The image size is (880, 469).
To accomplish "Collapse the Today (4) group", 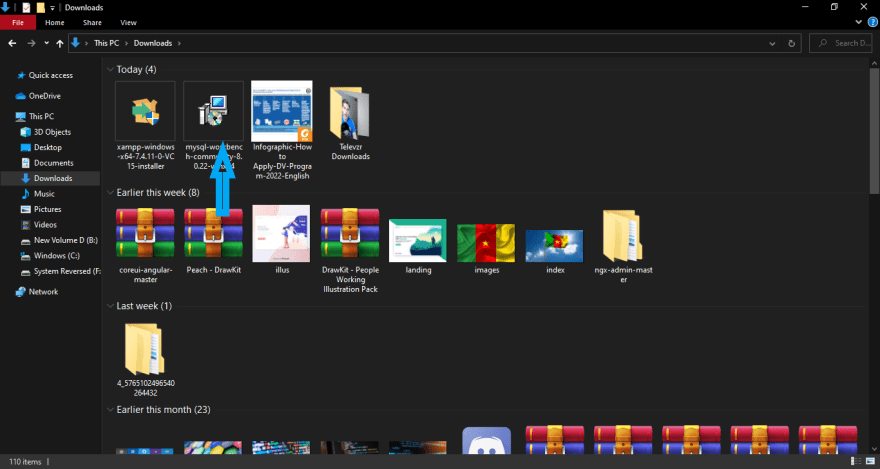I will pos(110,70).
